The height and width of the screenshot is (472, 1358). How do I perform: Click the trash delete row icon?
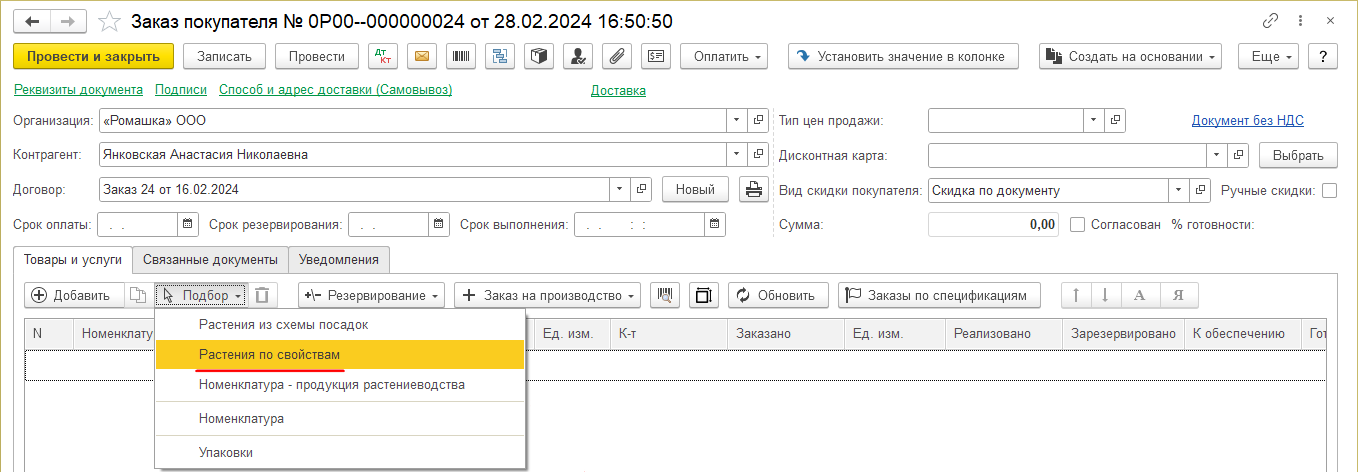tap(262, 295)
